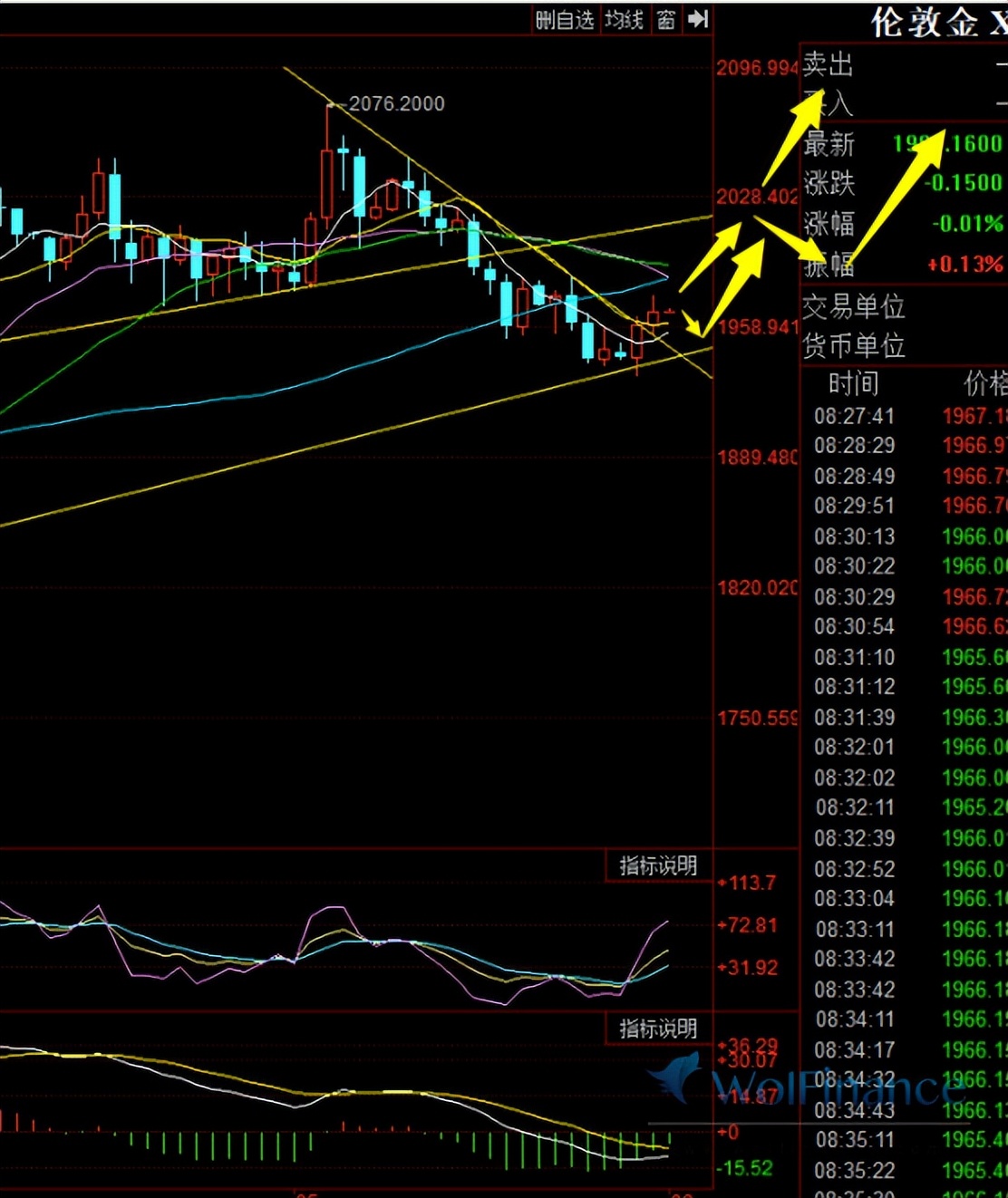Click the +0.13% amplitude value

[x=964, y=265]
